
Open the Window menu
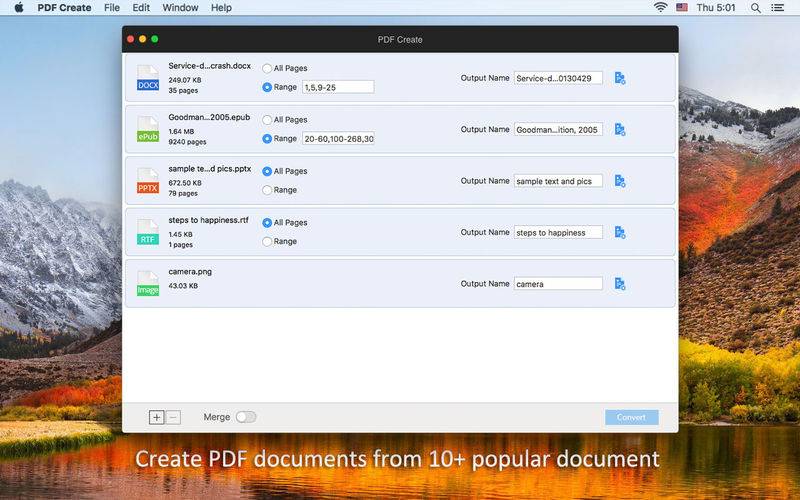coord(181,8)
